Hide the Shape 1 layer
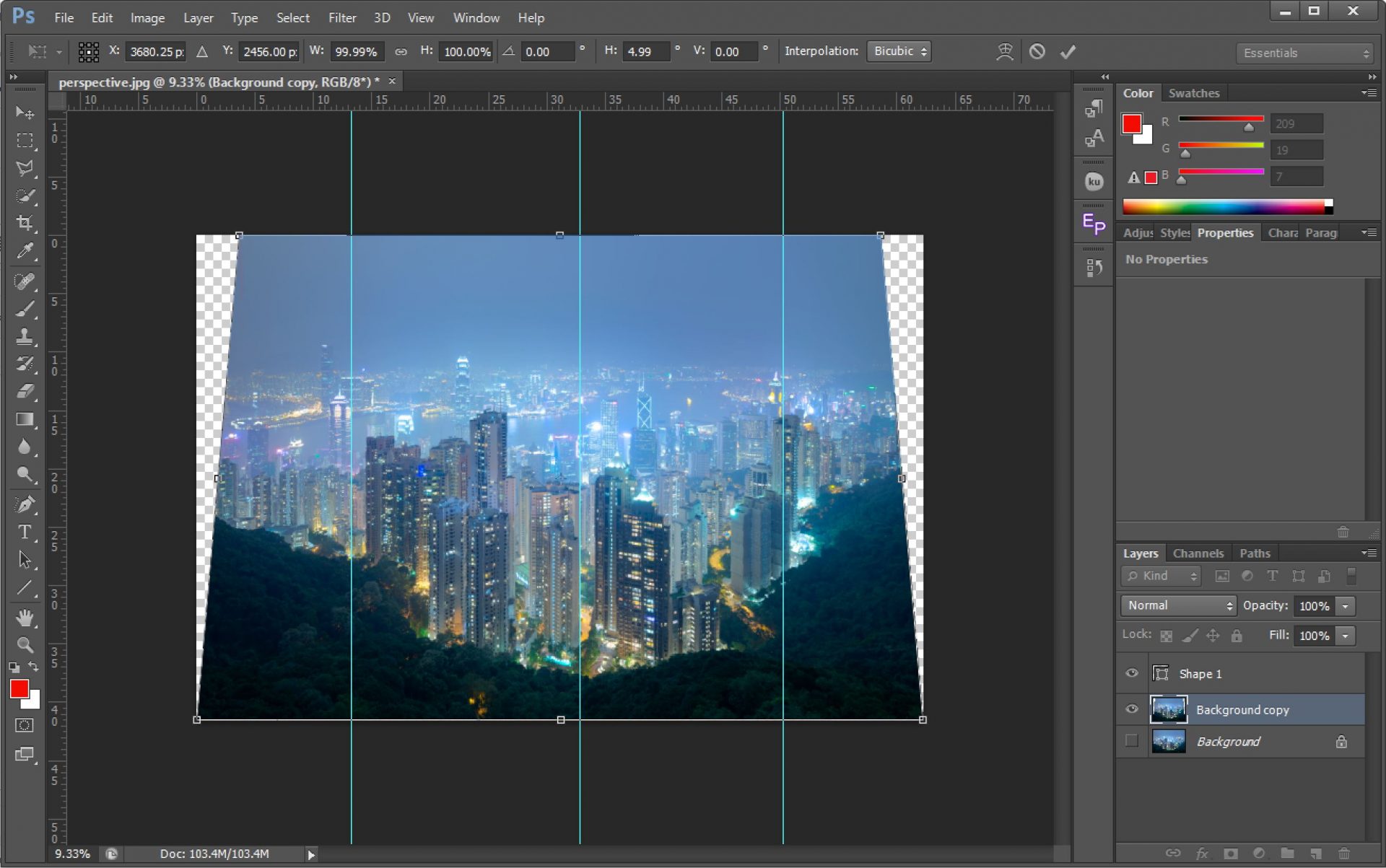 click(x=1132, y=672)
